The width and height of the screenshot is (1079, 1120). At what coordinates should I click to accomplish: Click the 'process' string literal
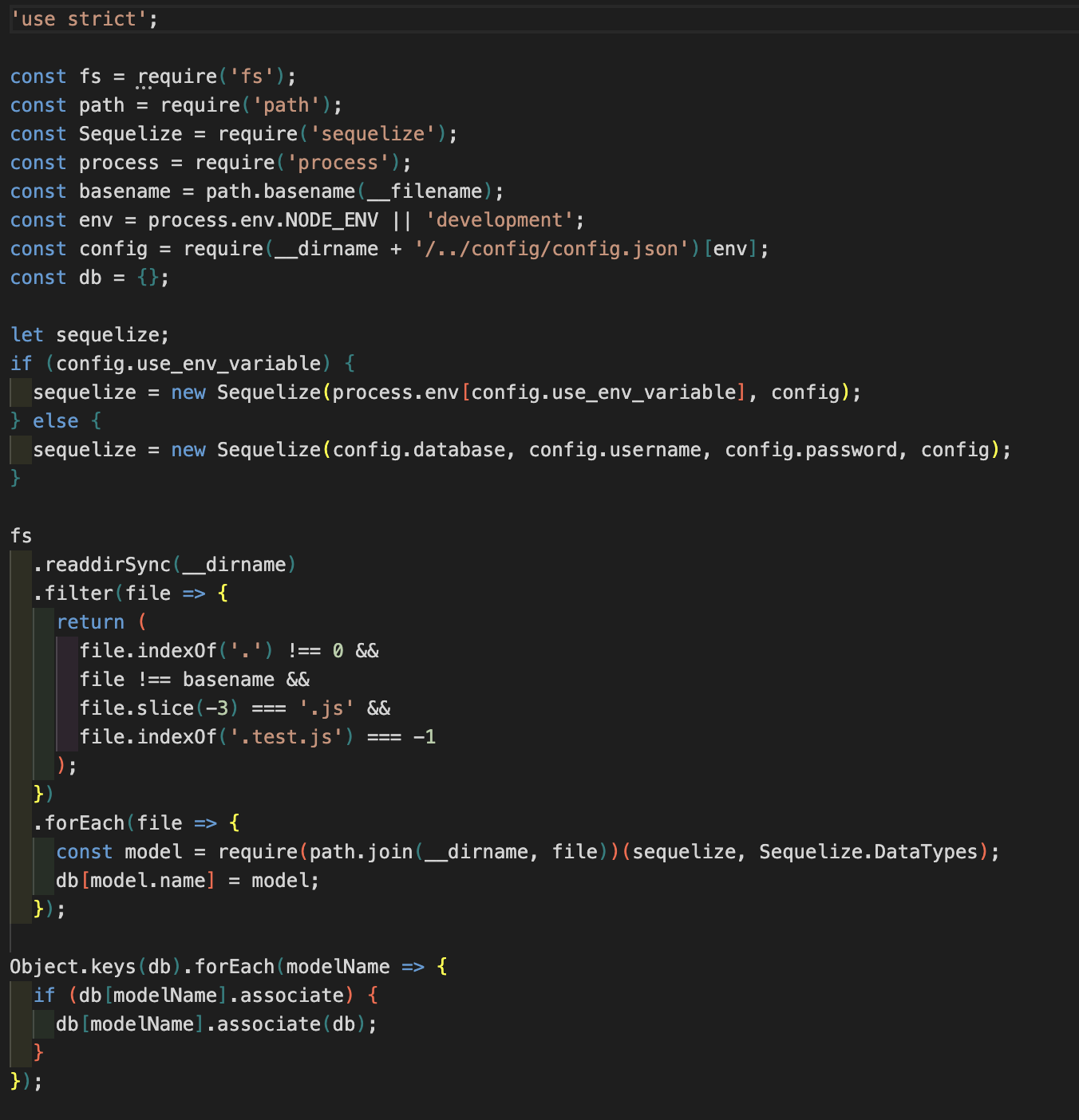(338, 163)
